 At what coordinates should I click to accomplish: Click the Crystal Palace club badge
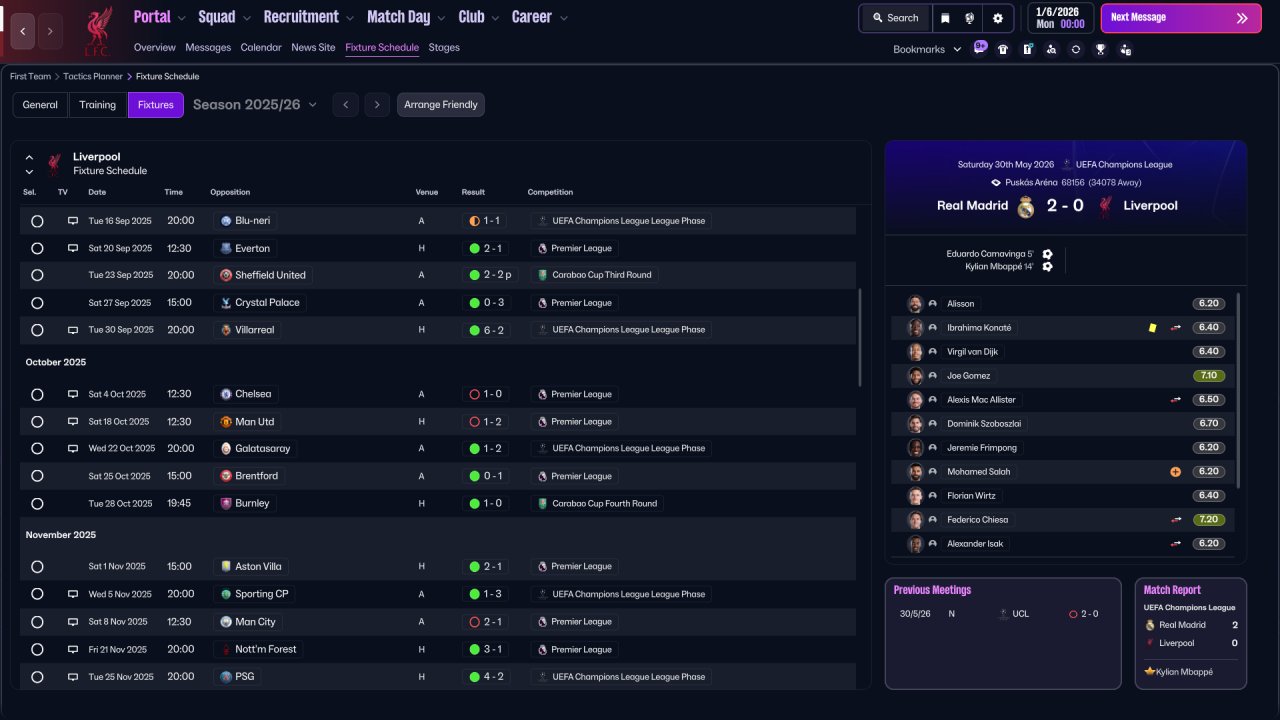(226, 303)
